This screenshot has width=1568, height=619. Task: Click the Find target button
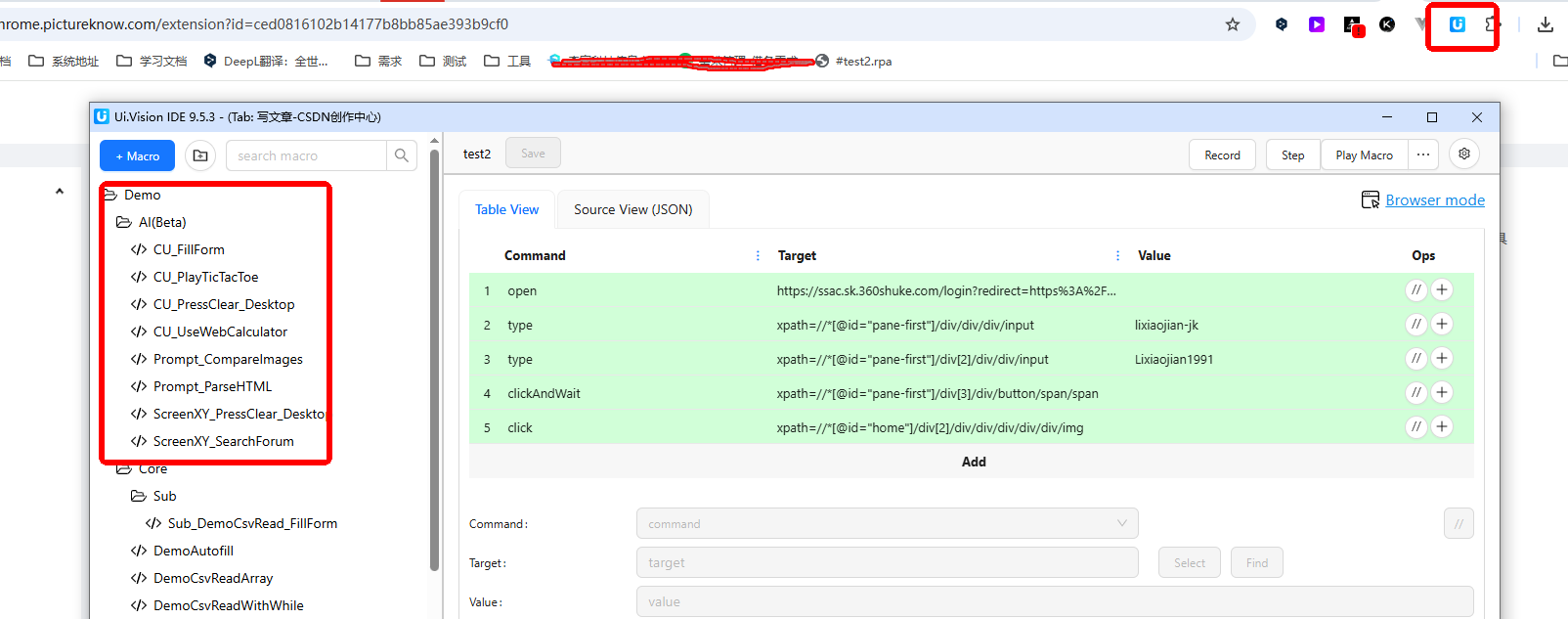(x=1256, y=562)
